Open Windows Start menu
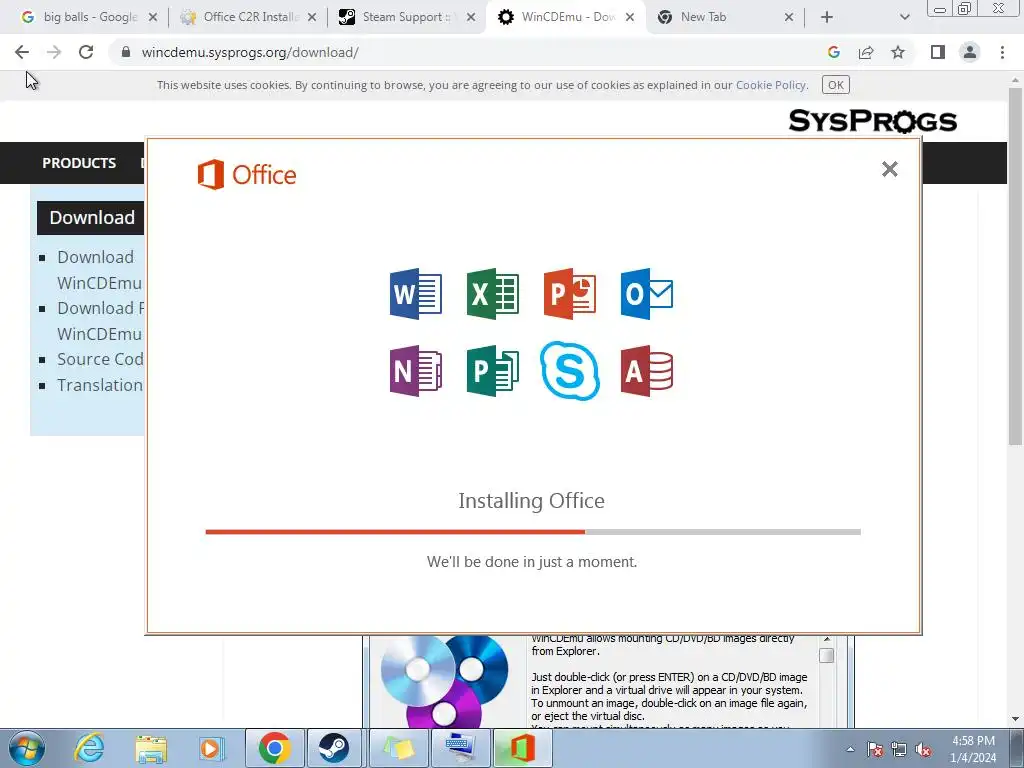Screen dimensions: 1024x768 [27, 748]
